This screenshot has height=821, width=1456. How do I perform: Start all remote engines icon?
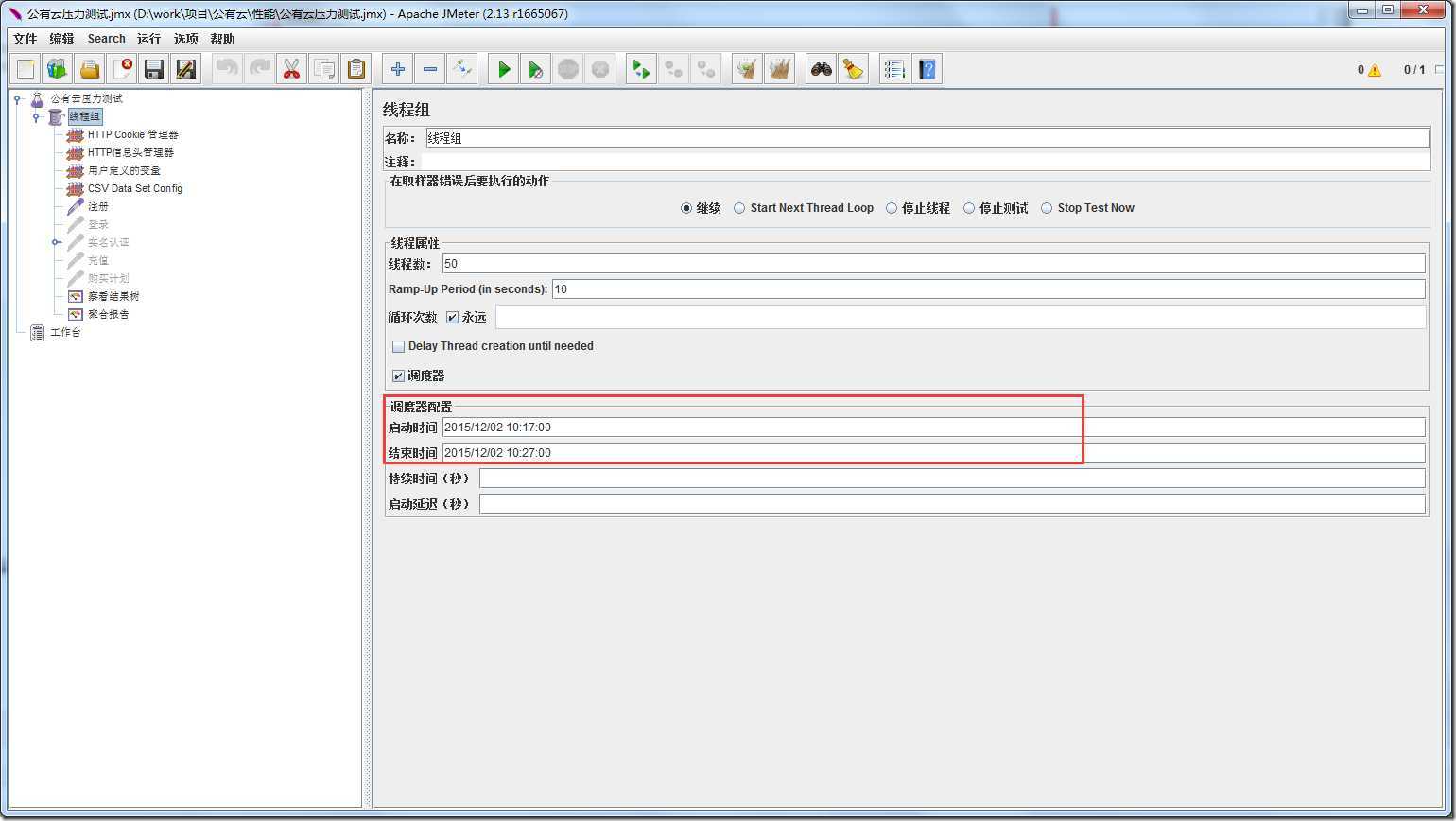coord(642,69)
